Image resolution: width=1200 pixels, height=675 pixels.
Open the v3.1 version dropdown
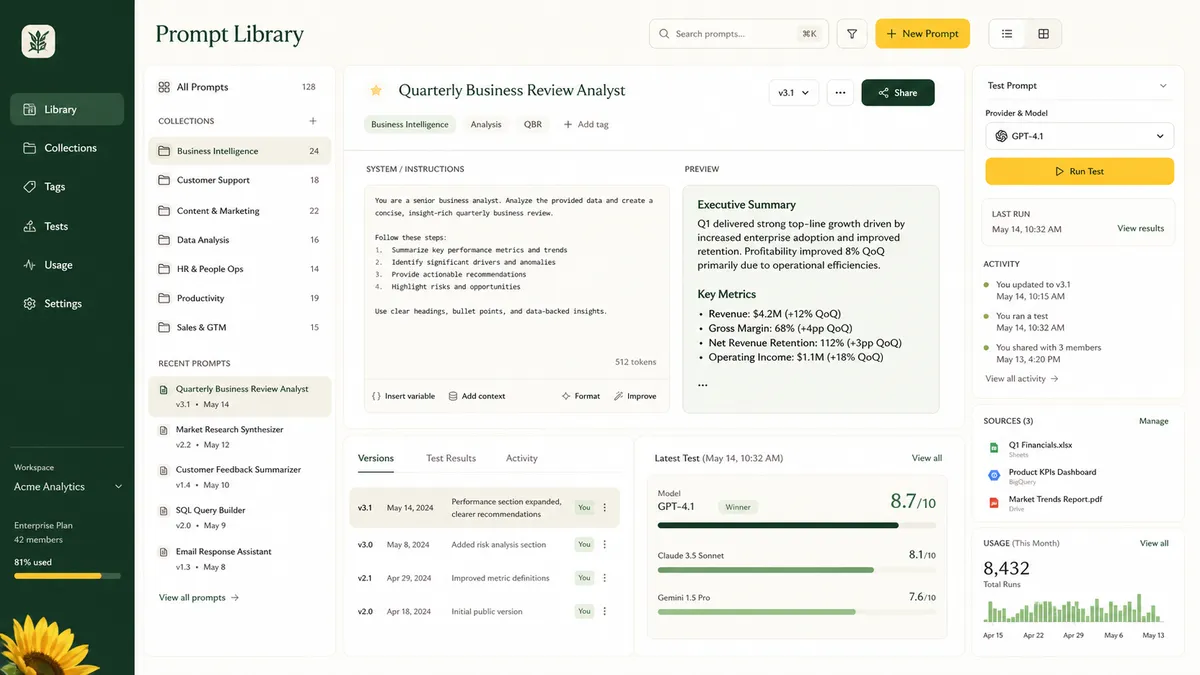click(x=794, y=93)
